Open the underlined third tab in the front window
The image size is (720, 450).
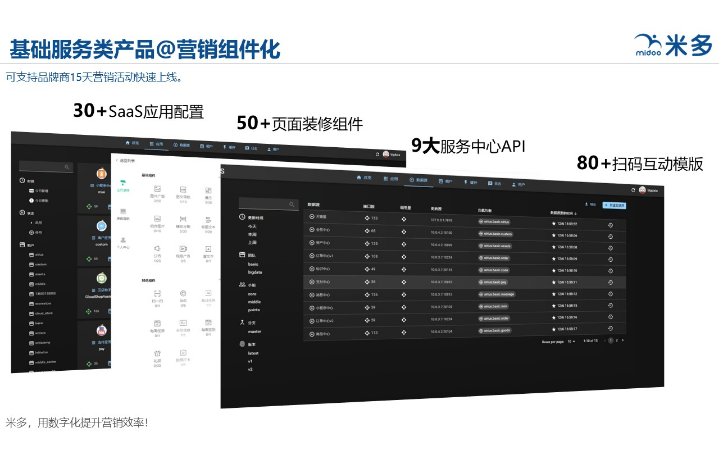pyautogui.click(x=418, y=180)
